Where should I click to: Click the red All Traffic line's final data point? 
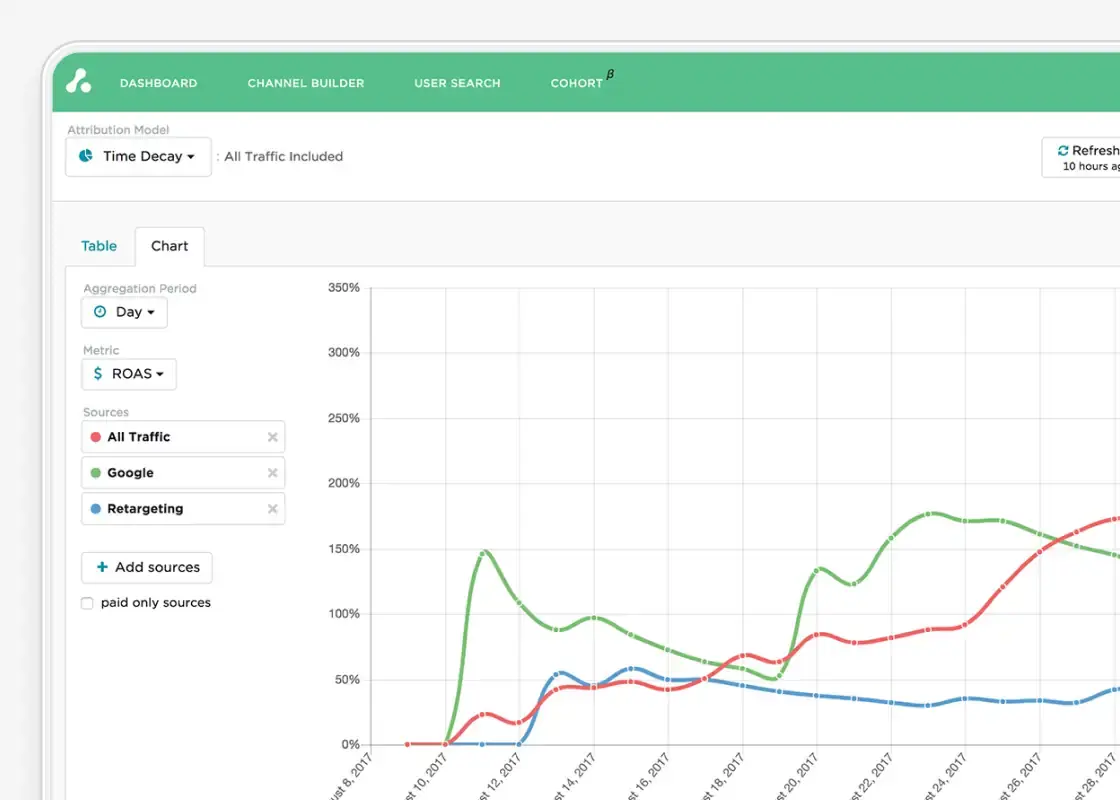[x=1115, y=519]
